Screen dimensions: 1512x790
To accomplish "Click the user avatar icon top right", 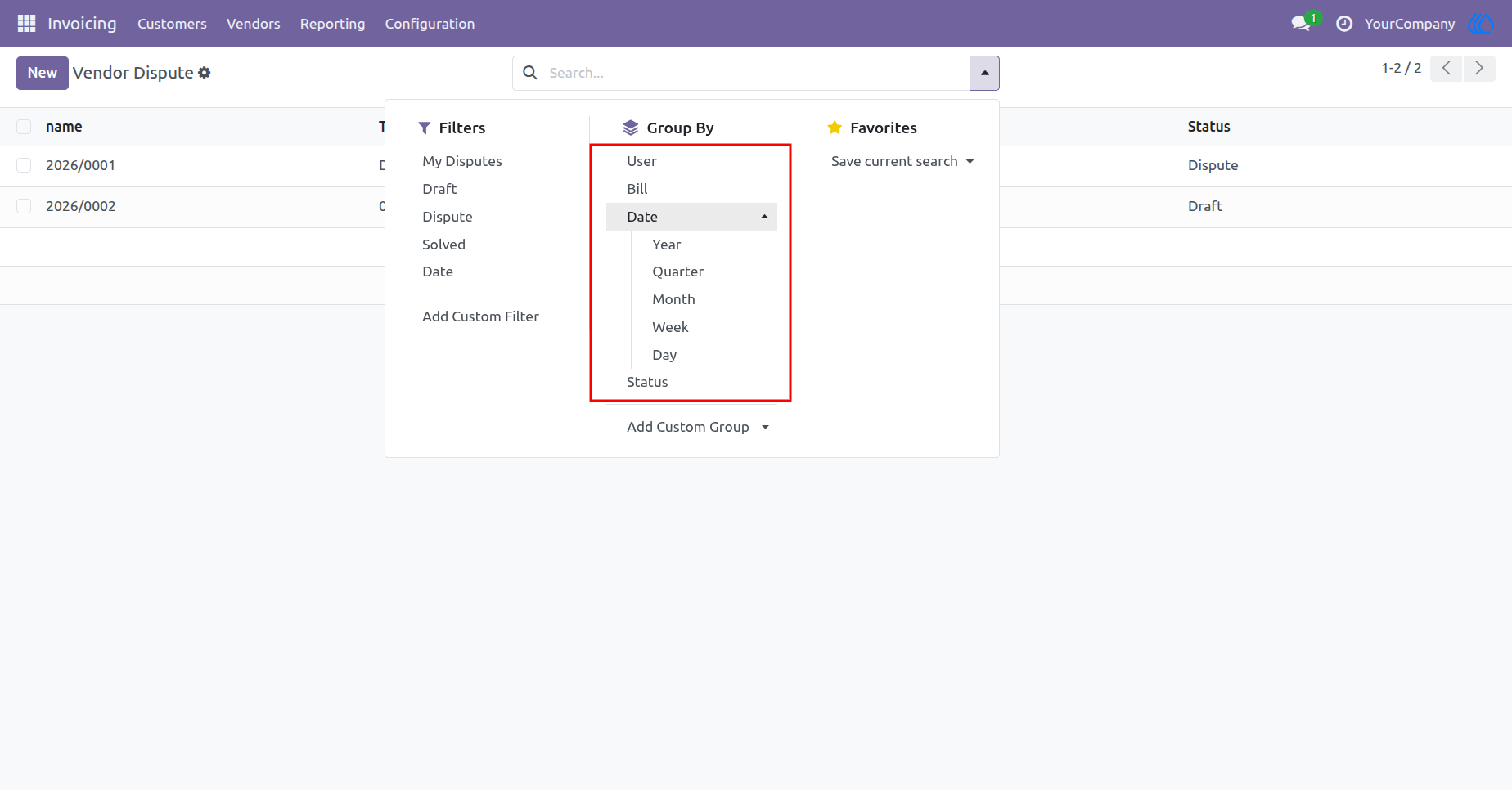I will coord(1481,24).
